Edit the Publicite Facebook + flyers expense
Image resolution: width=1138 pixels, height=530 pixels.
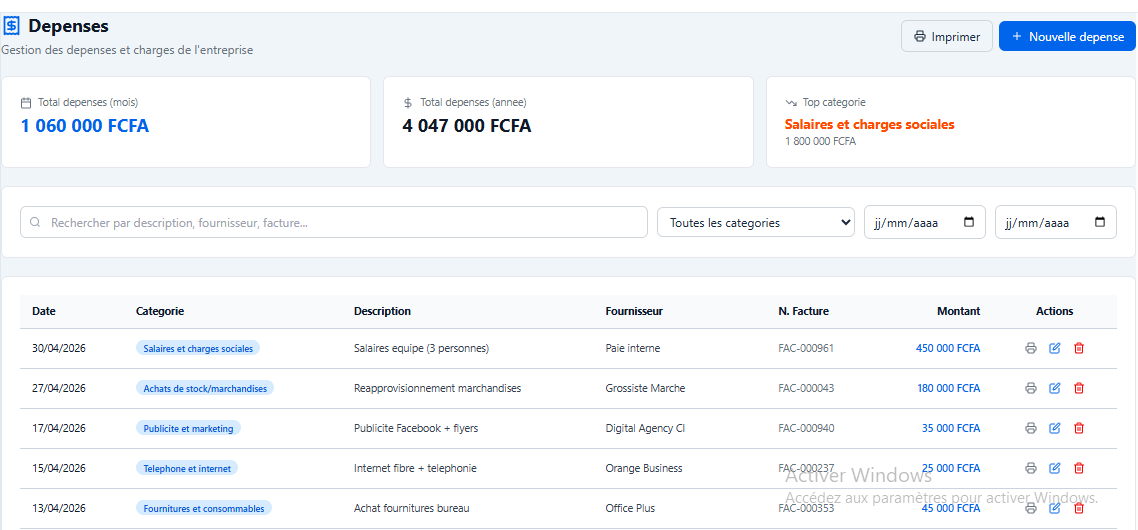[1055, 428]
